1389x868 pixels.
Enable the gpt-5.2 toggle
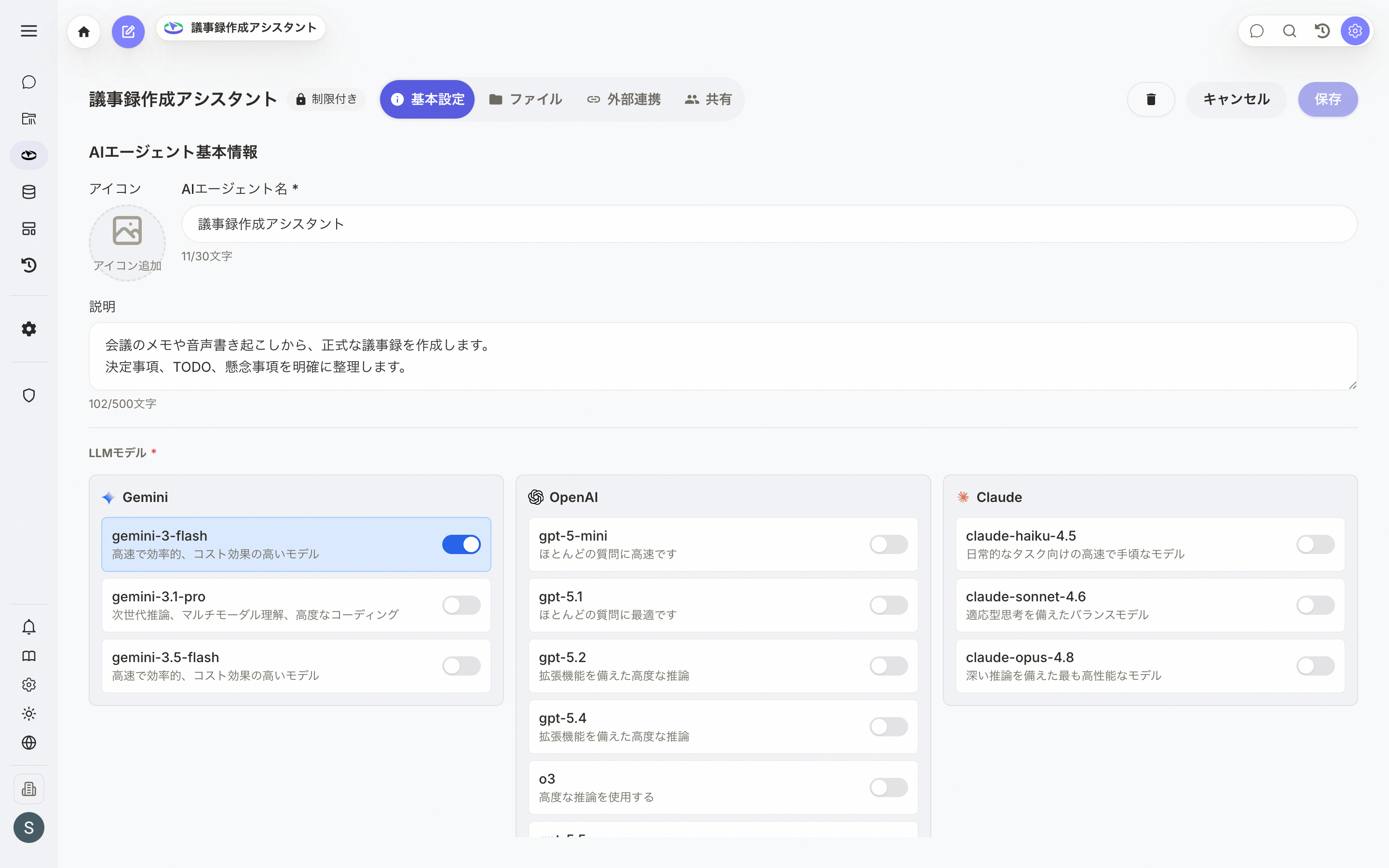pos(888,666)
